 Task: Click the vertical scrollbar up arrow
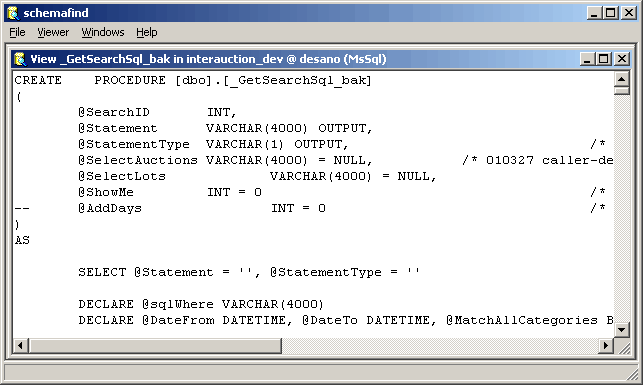(622, 79)
